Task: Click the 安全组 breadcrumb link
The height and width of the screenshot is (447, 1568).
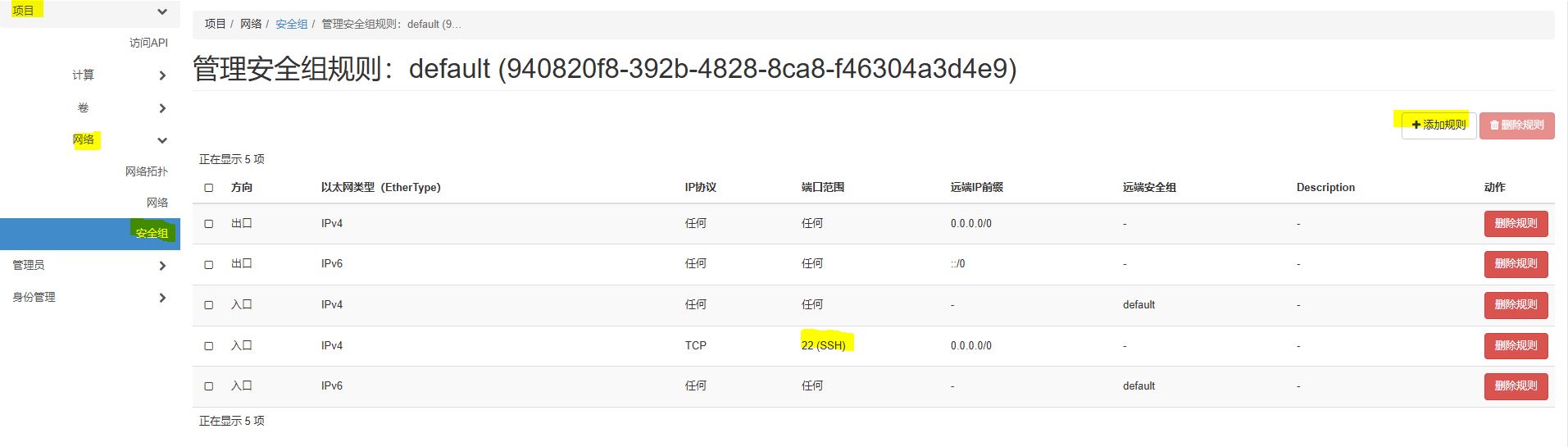Action: point(291,25)
